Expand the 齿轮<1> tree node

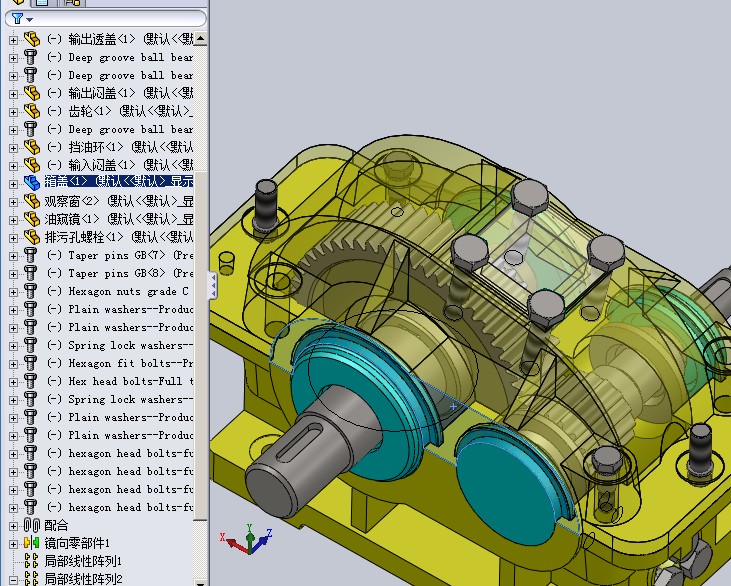pos(14,112)
